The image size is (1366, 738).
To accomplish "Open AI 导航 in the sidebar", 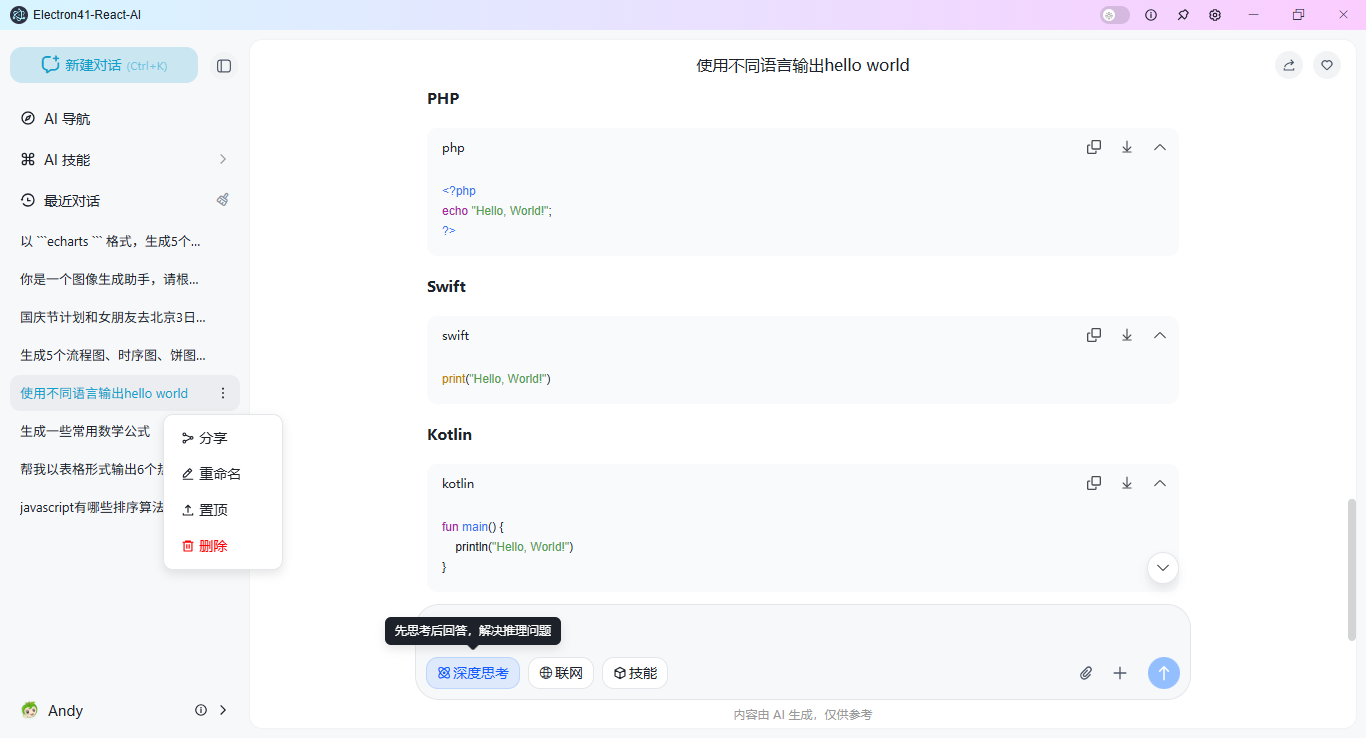I will [x=125, y=119].
